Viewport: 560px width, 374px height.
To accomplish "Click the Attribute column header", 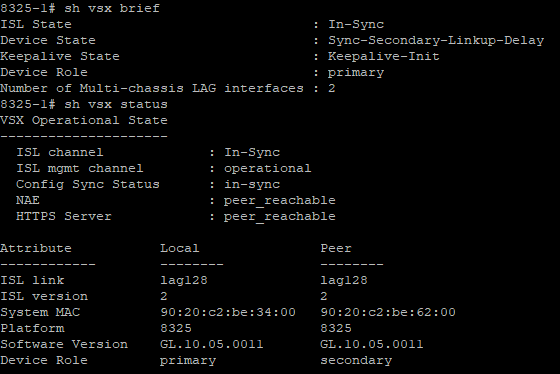I will click(36, 248).
